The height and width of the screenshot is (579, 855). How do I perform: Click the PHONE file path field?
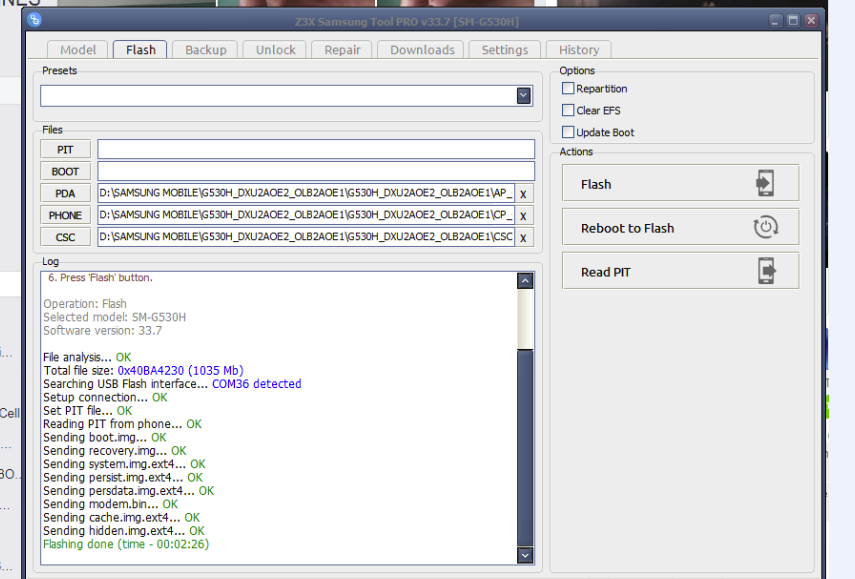(x=306, y=215)
